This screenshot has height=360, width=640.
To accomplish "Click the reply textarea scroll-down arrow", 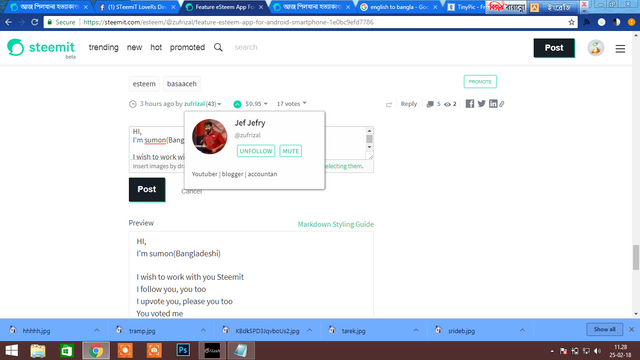I will [x=369, y=147].
